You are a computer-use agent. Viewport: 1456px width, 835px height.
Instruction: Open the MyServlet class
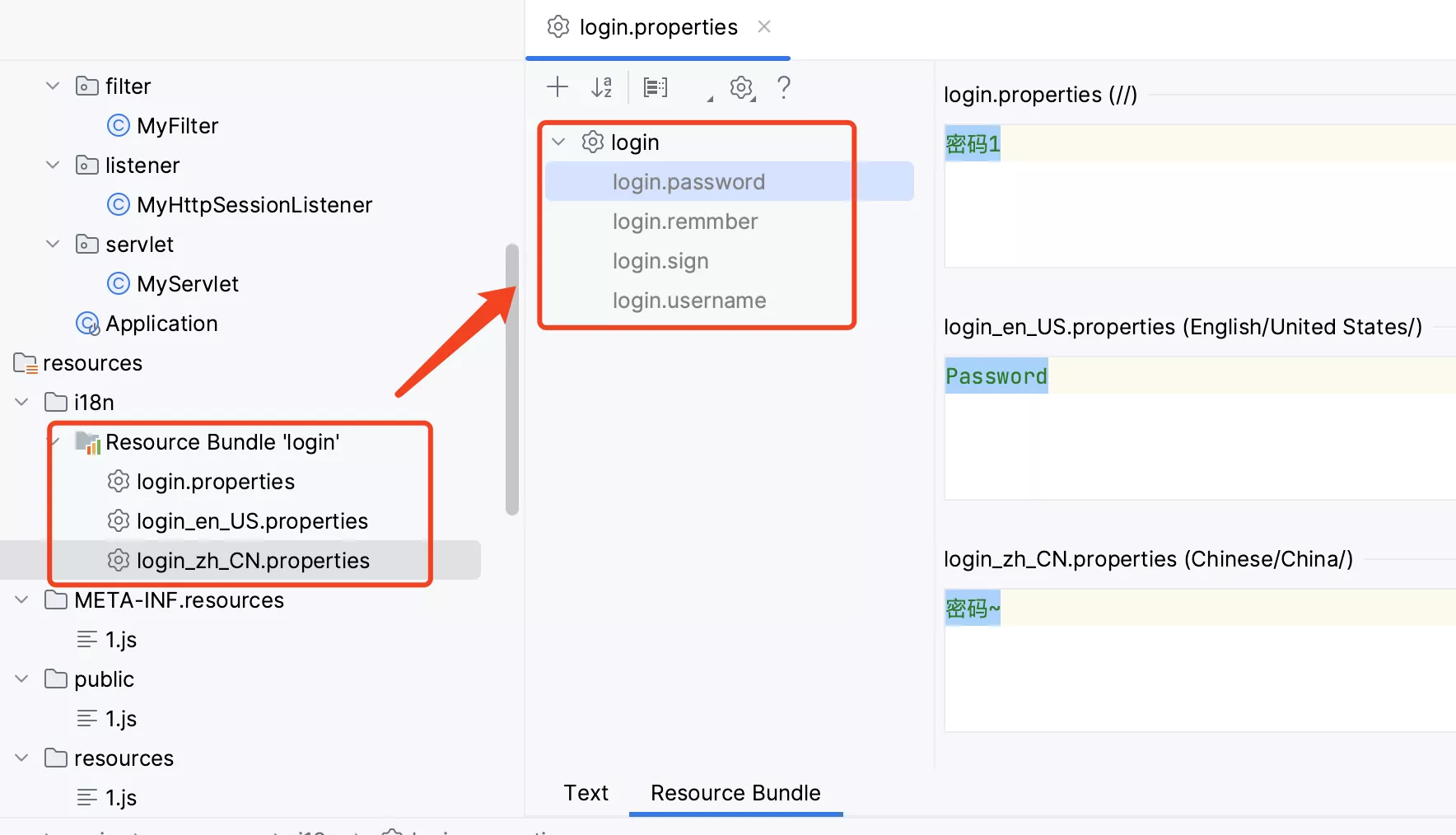188,284
